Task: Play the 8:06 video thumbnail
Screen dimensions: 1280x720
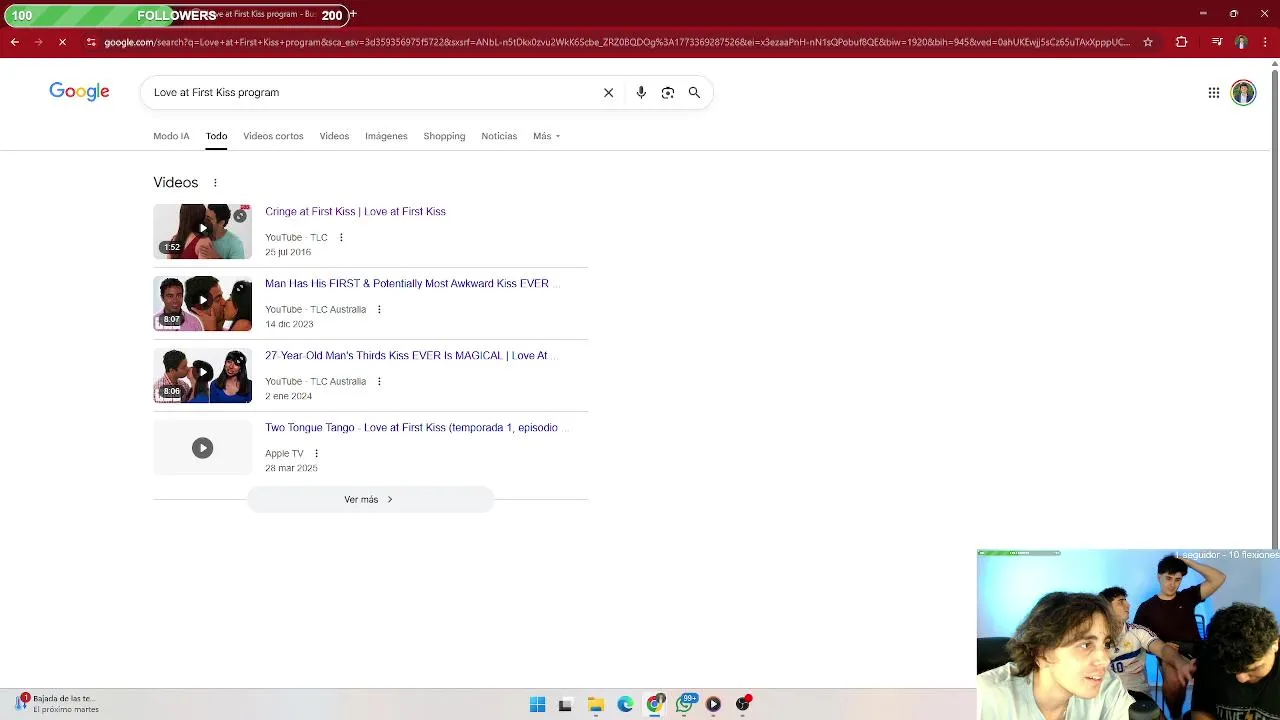Action: (202, 375)
